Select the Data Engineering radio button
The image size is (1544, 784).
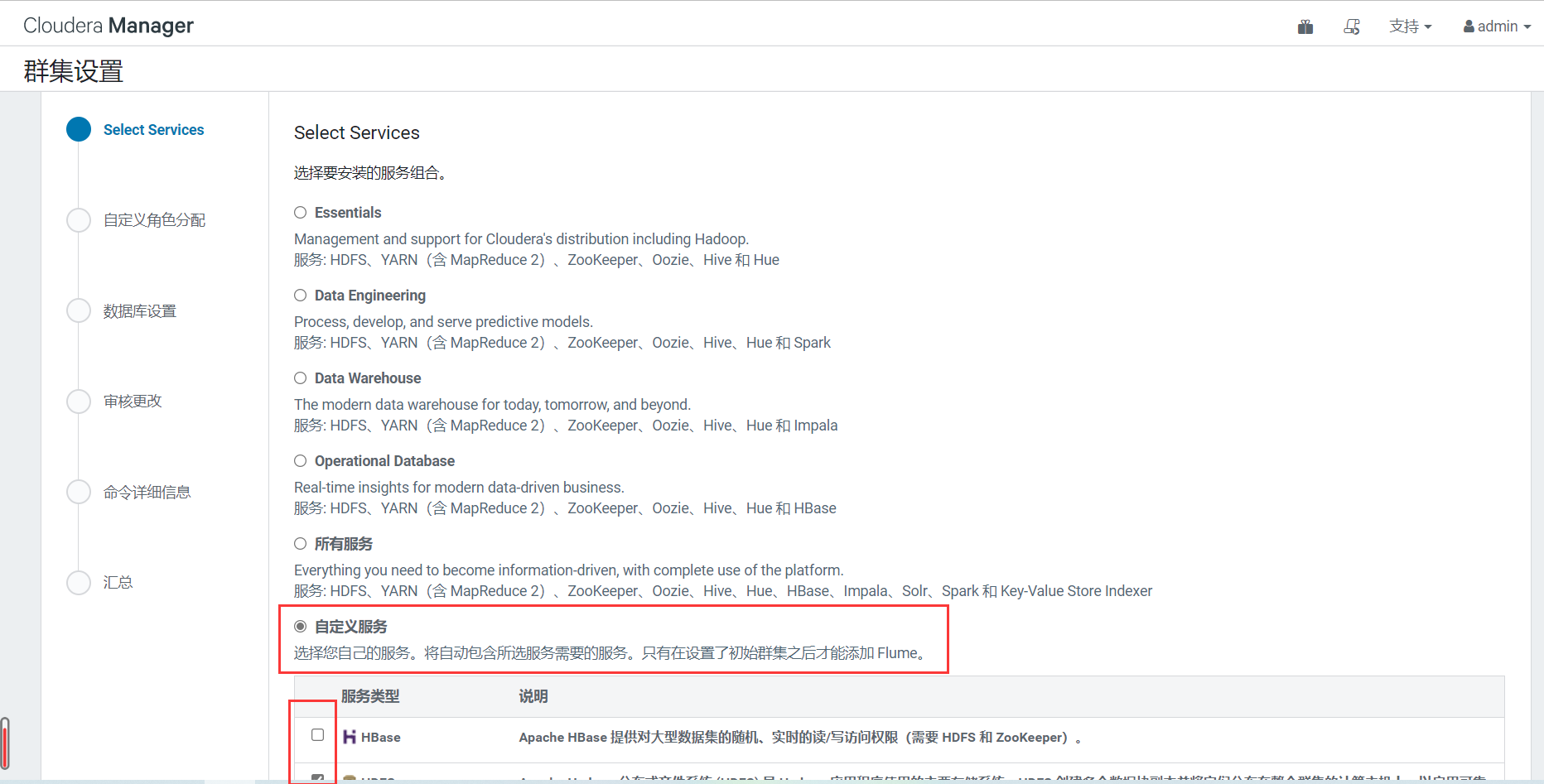[301, 296]
